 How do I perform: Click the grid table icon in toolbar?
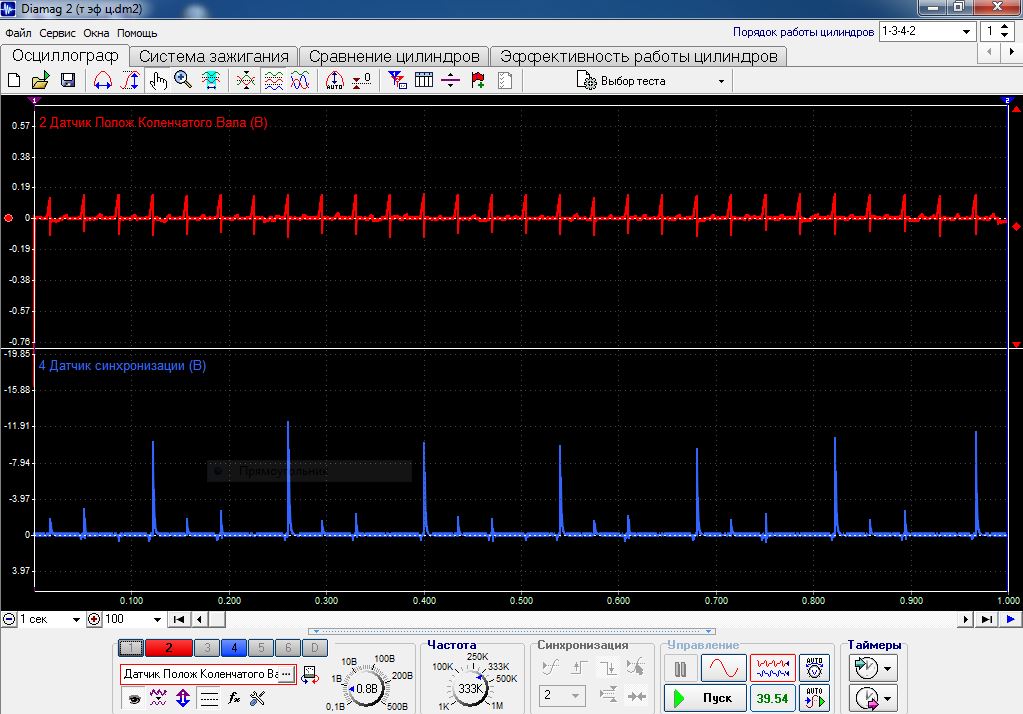point(423,80)
